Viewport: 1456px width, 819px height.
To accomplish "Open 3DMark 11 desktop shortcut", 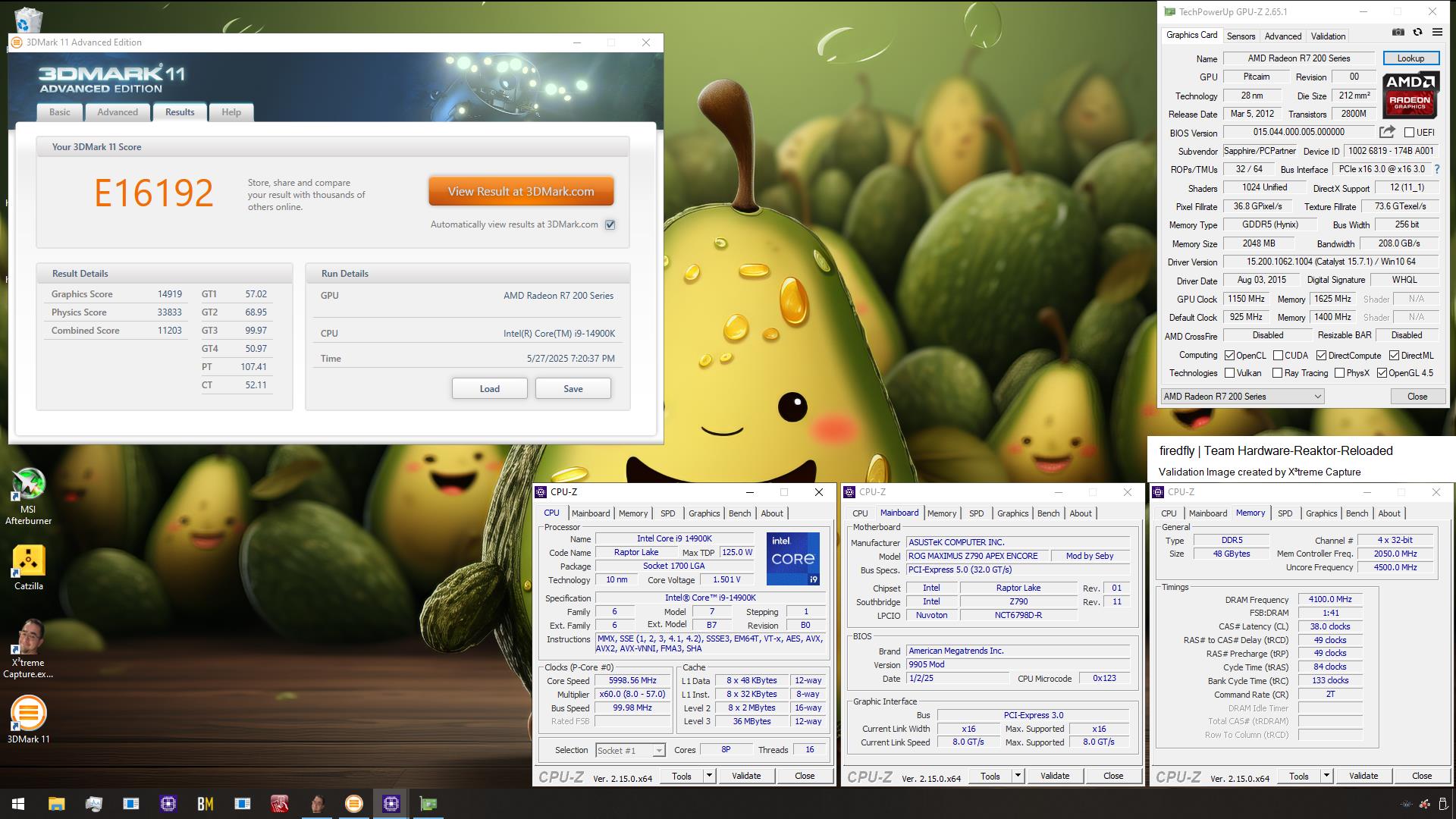I will point(29,720).
